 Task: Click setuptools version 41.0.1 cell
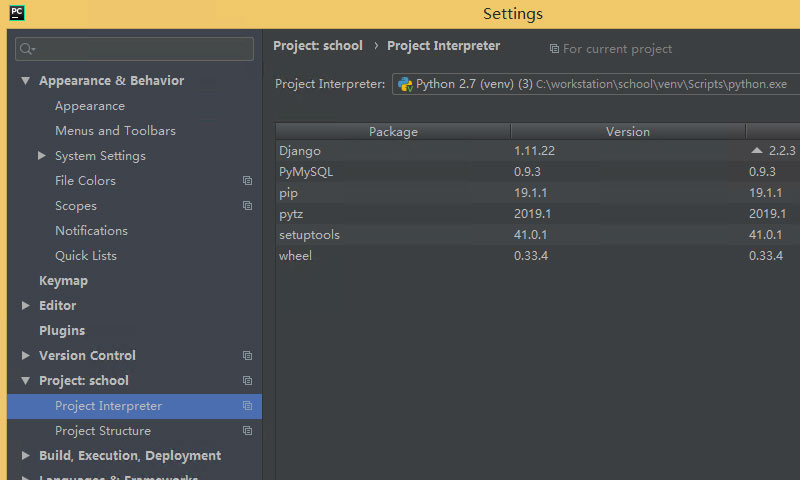[x=531, y=235]
